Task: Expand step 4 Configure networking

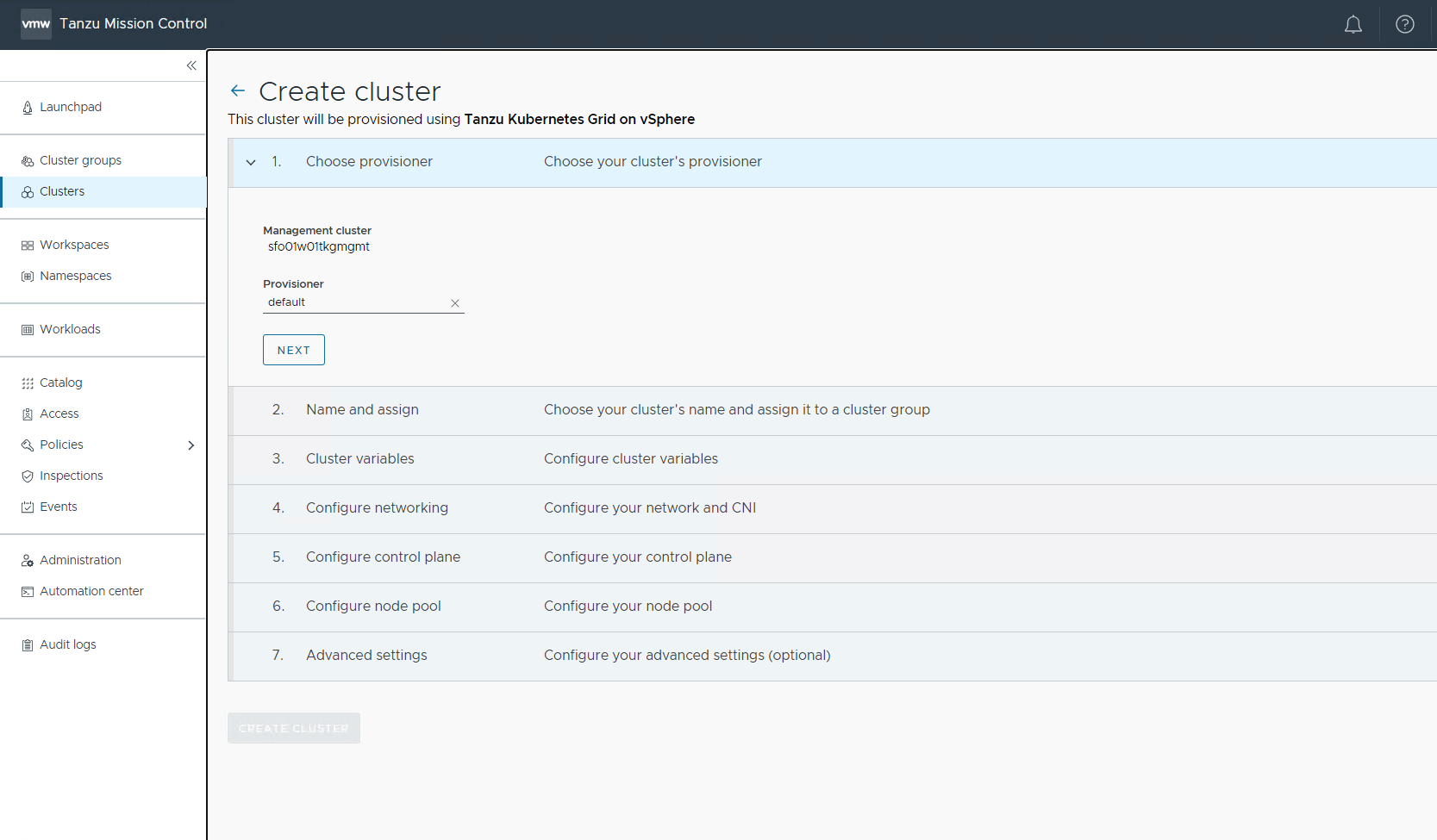Action: click(833, 508)
